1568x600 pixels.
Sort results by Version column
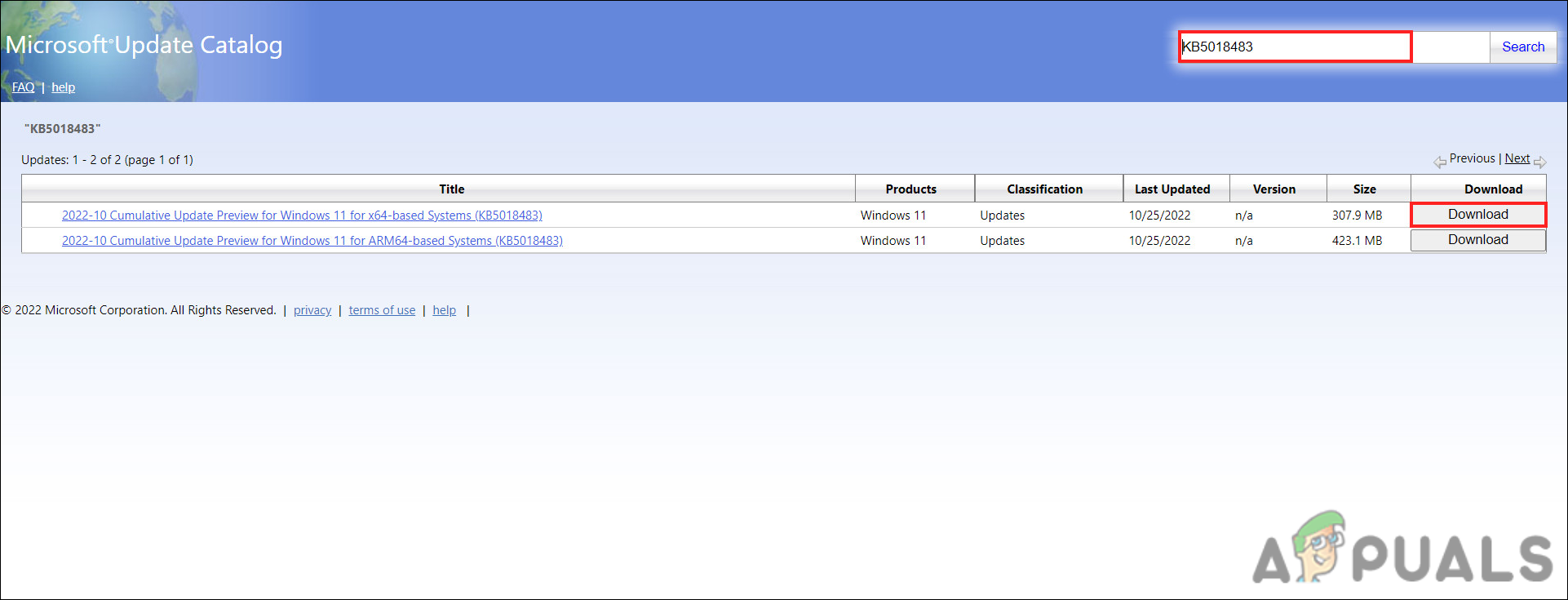(x=1274, y=189)
